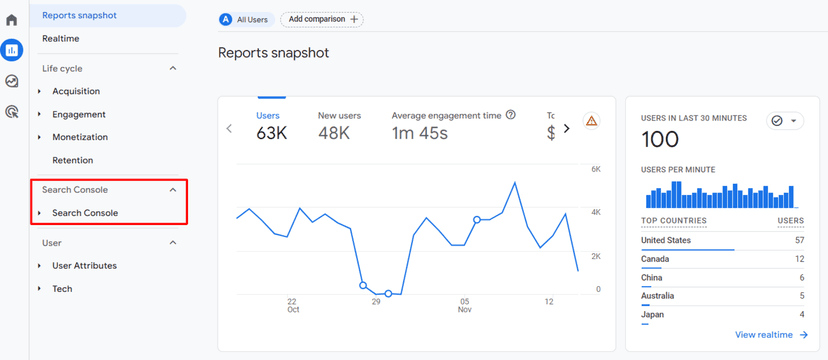Open the Retention report
This screenshot has height=360, width=828.
73,160
